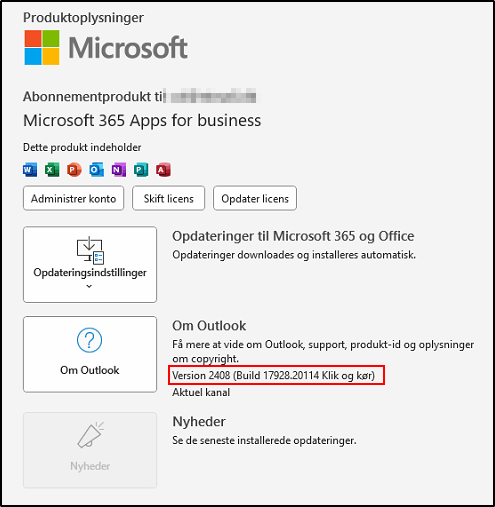Screen dimensions: 495x507
Task: Click the PowerPoint app icon
Action: tap(74, 170)
